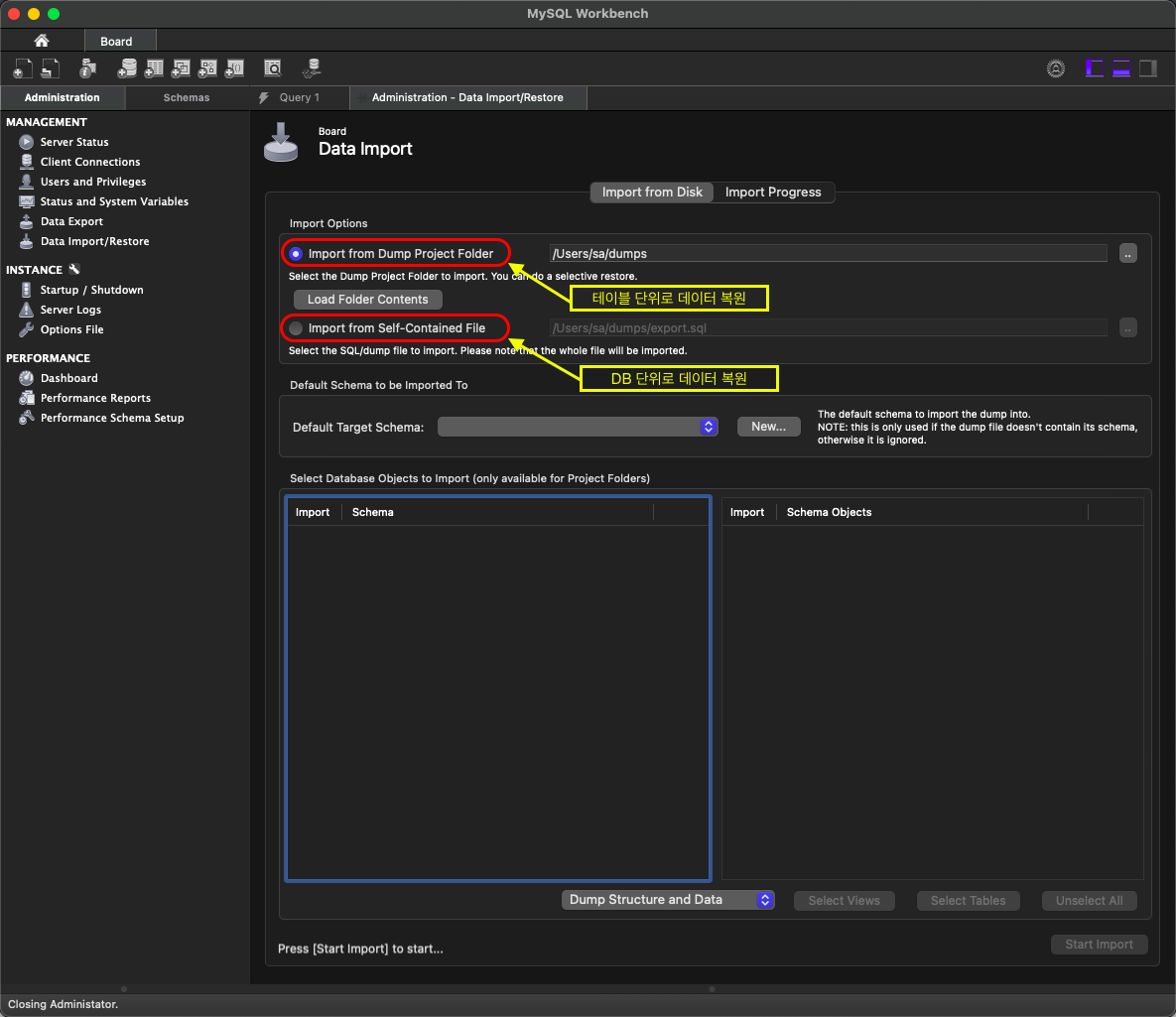The height and width of the screenshot is (1017, 1176).
Task: Select Import from Dump Project Folder radio
Action: point(297,253)
